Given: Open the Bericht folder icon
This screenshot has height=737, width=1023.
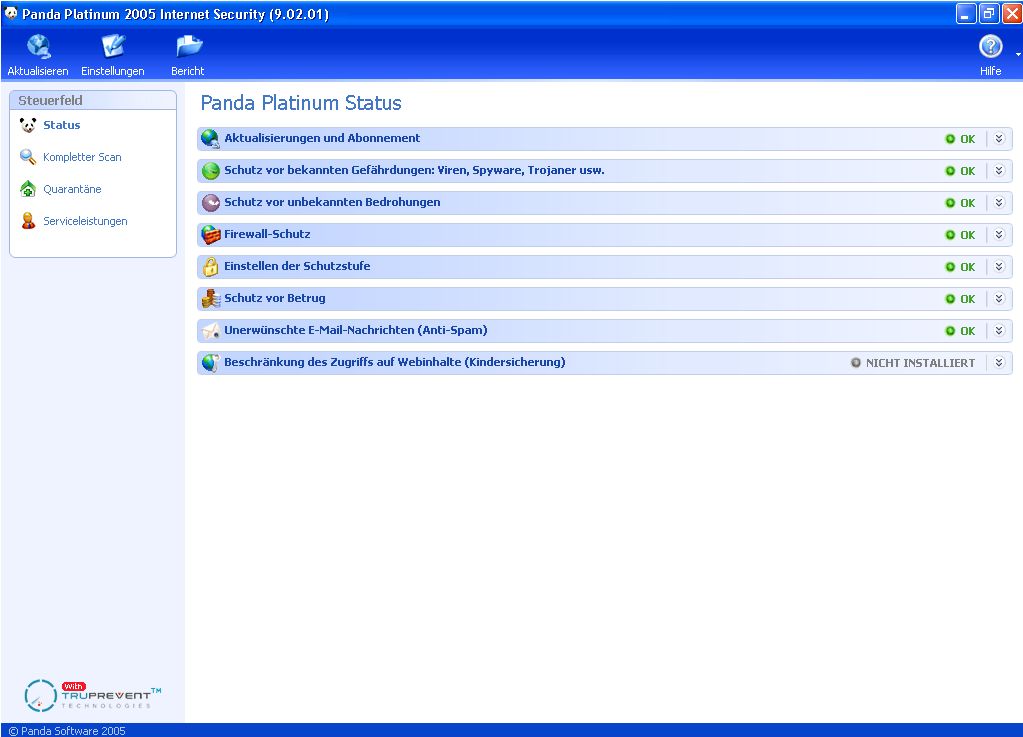Looking at the screenshot, I should [188, 47].
